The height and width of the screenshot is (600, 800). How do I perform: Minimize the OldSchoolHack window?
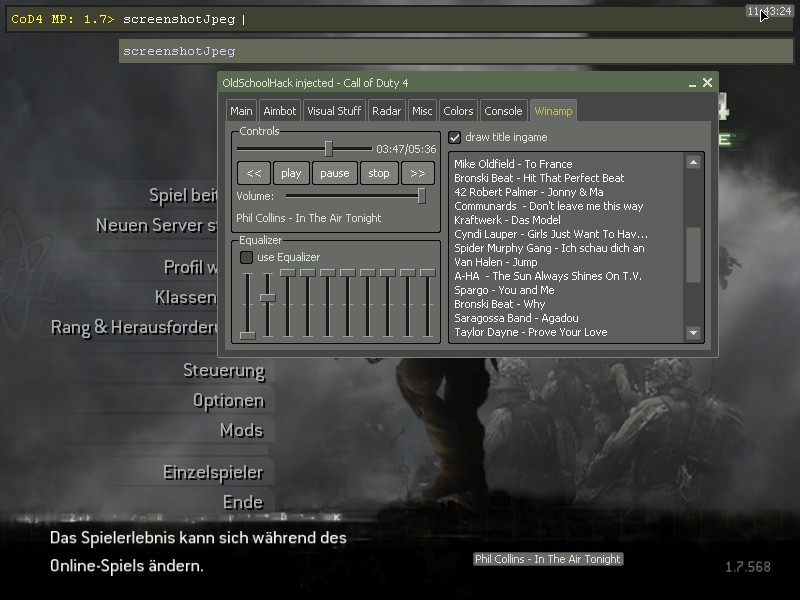pos(692,83)
